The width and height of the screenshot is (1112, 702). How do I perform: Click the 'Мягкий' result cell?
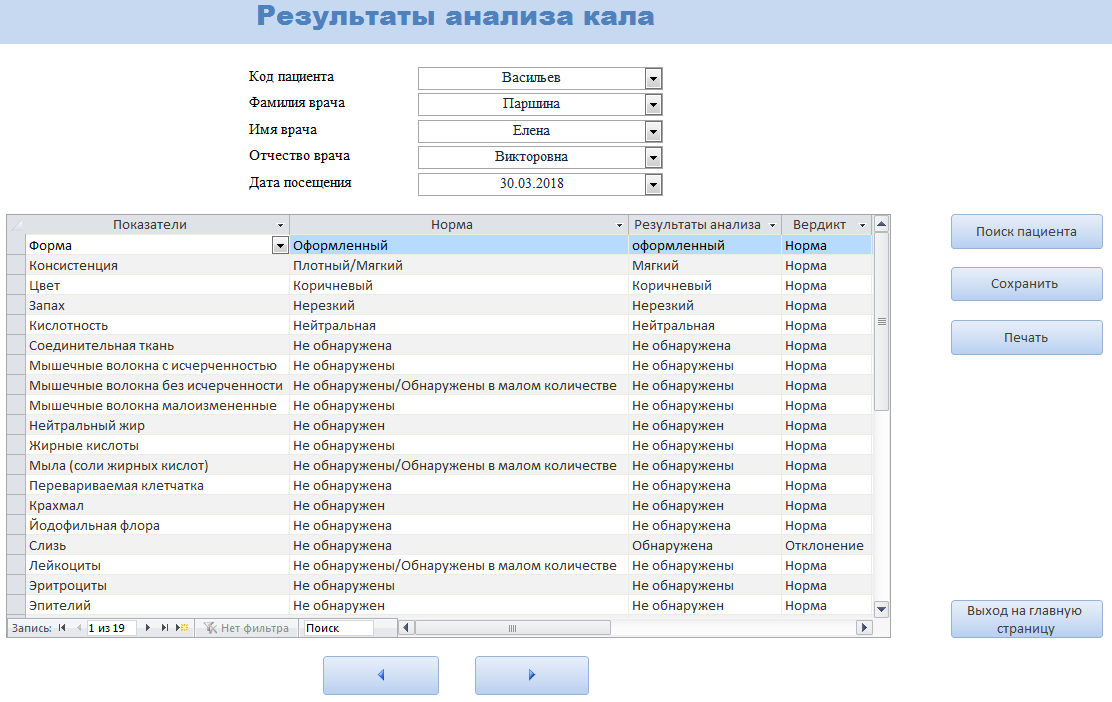pos(705,265)
